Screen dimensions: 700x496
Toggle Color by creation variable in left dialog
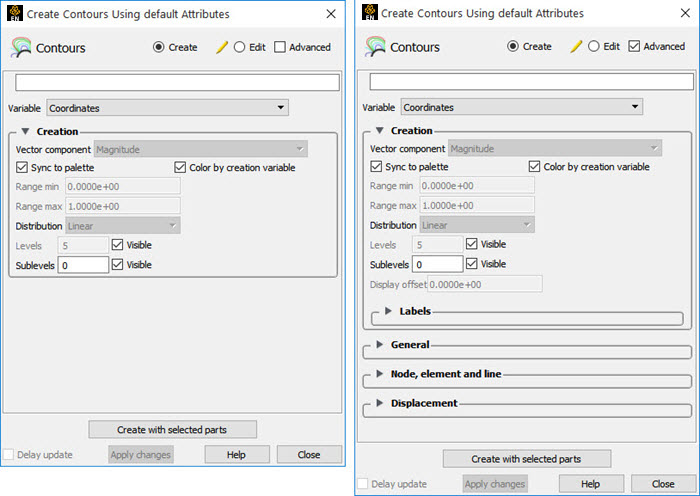point(180,167)
